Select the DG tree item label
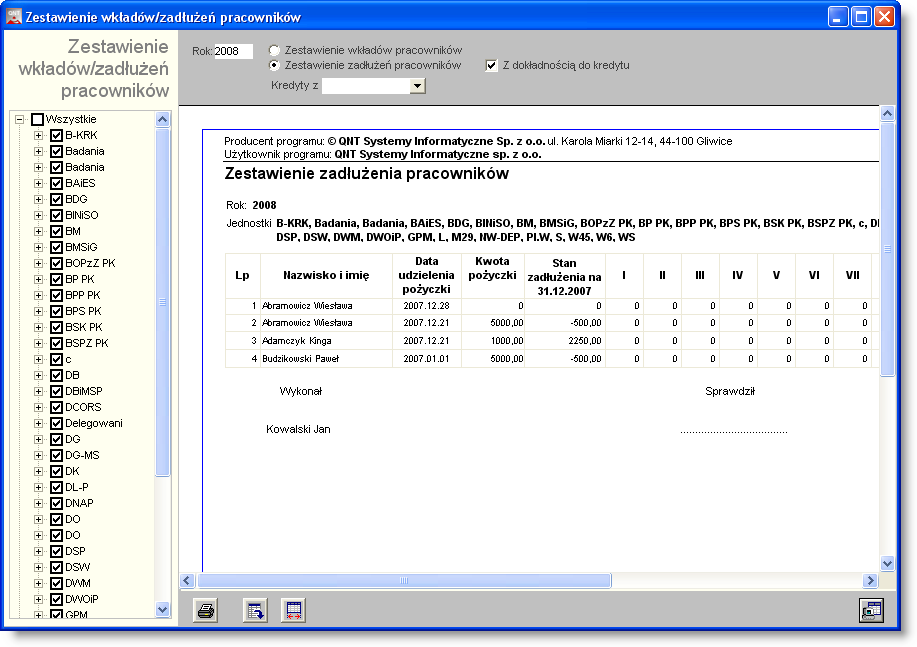This screenshot has width=917, height=647. (x=73, y=439)
